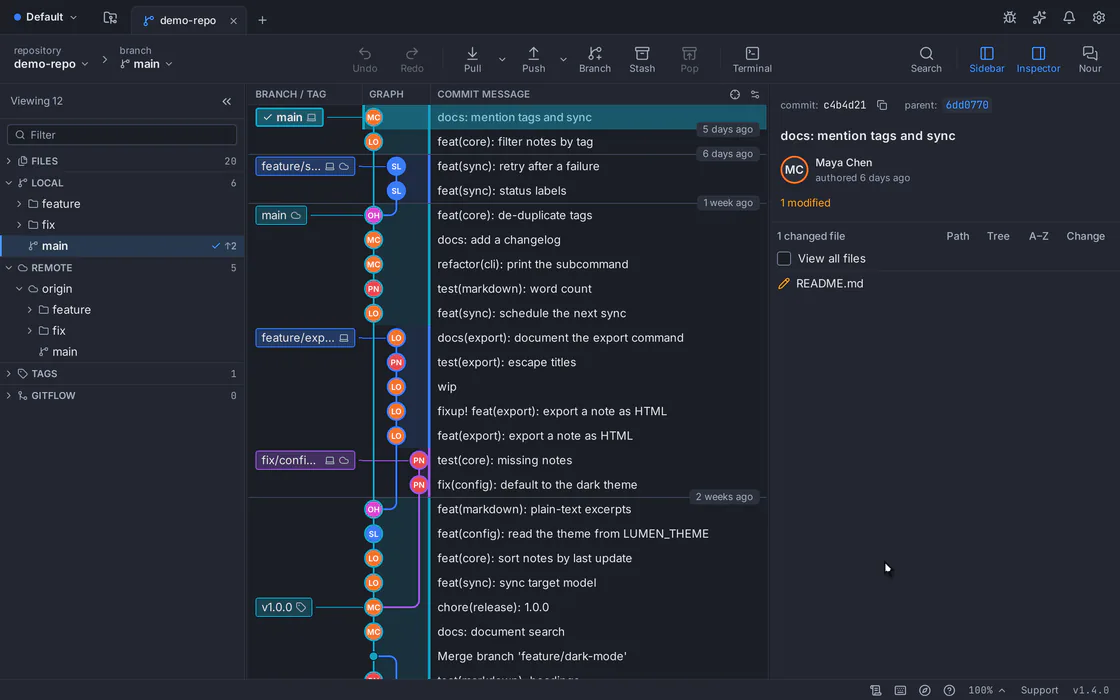Open the main branch dropdown
This screenshot has height=700, width=1120.
tap(146, 64)
